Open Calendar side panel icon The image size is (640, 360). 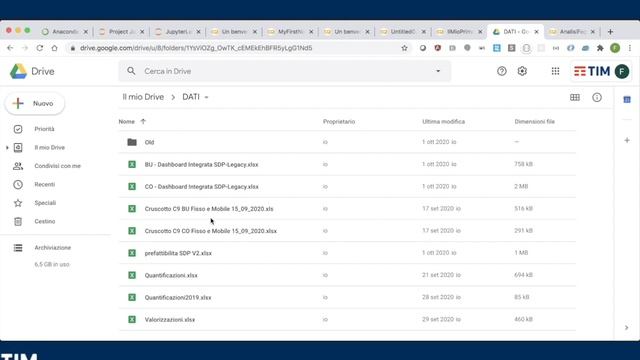[x=627, y=100]
